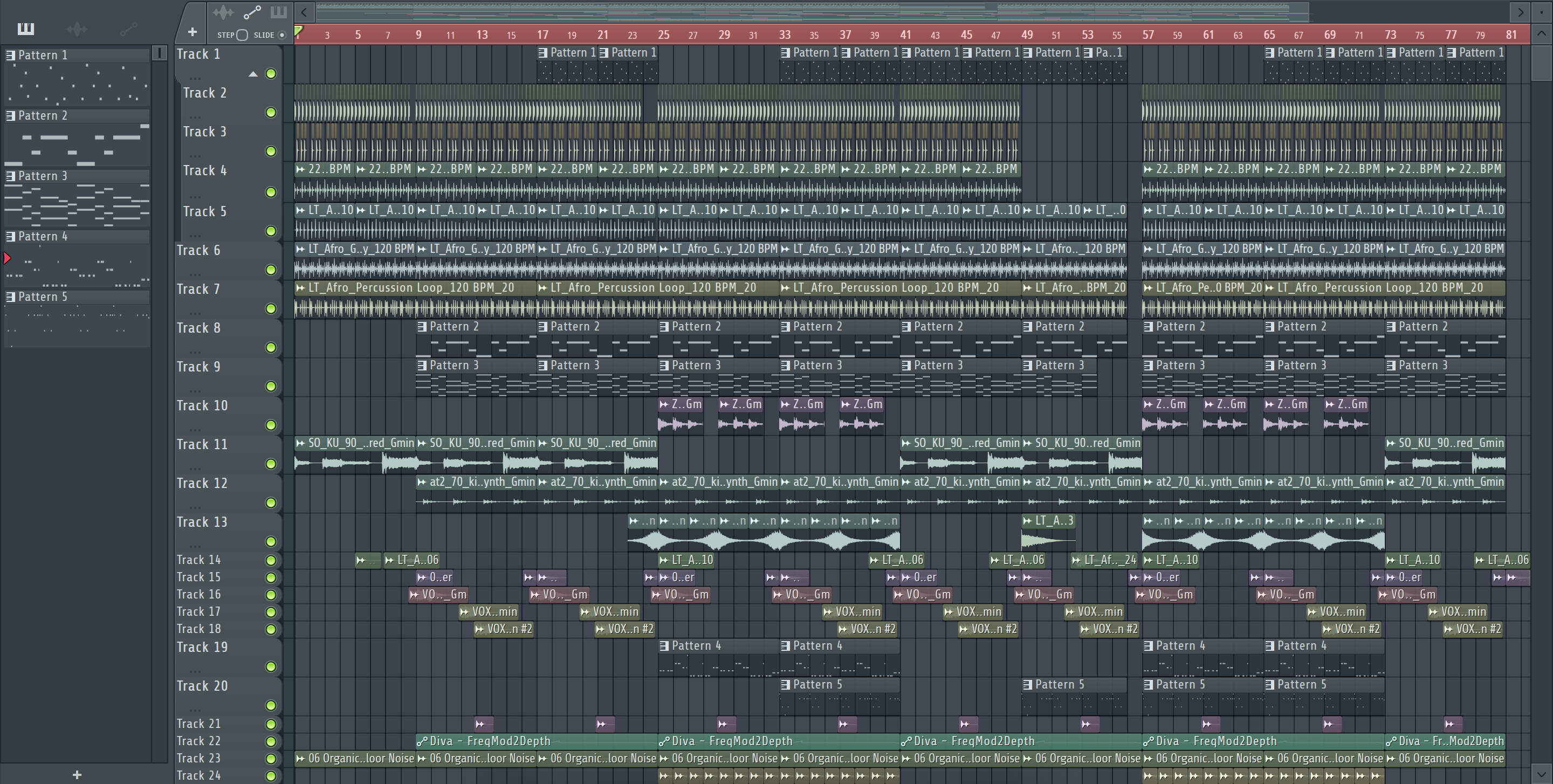The width and height of the screenshot is (1553, 784).
Task: Mute Track 1 with its green LED
Action: [271, 73]
